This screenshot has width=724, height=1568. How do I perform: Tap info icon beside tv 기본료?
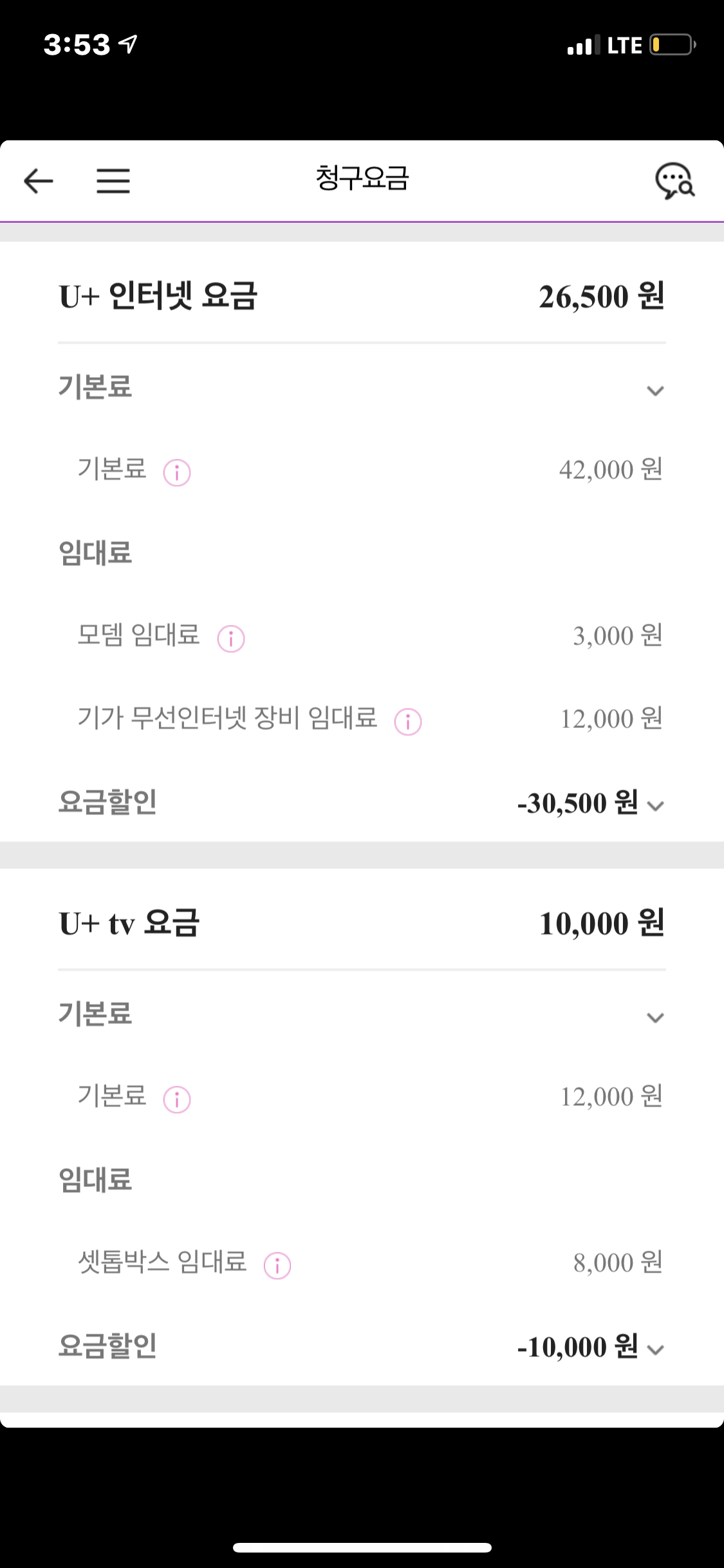pos(177,1099)
